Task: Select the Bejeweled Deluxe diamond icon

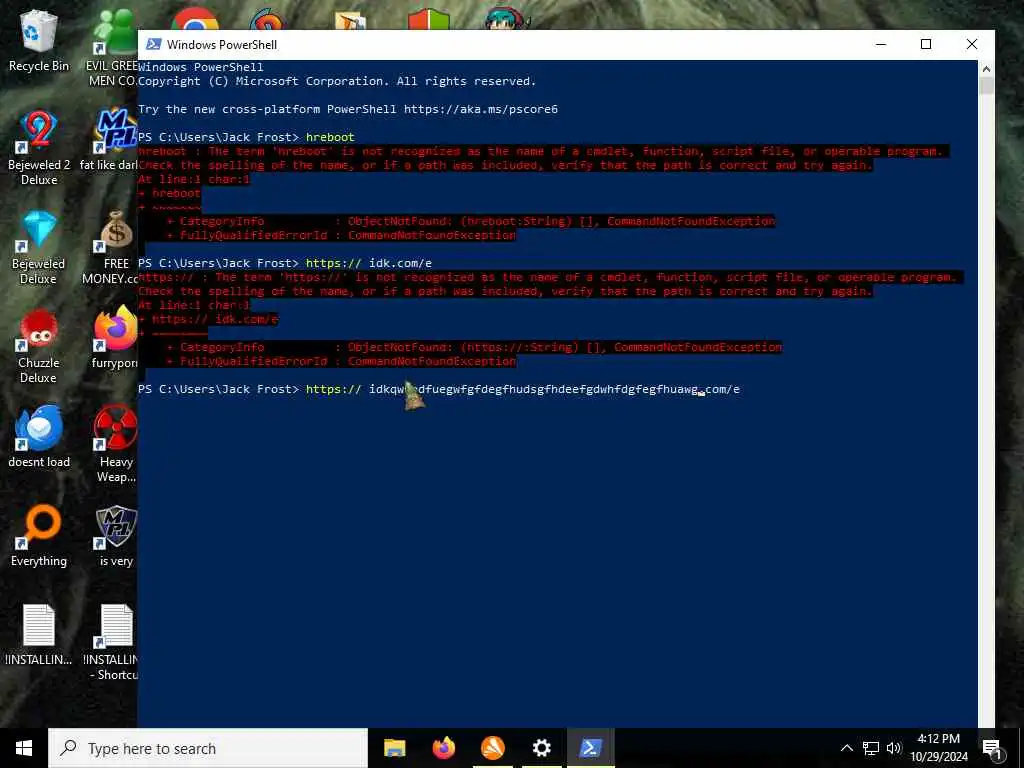Action: point(39,248)
